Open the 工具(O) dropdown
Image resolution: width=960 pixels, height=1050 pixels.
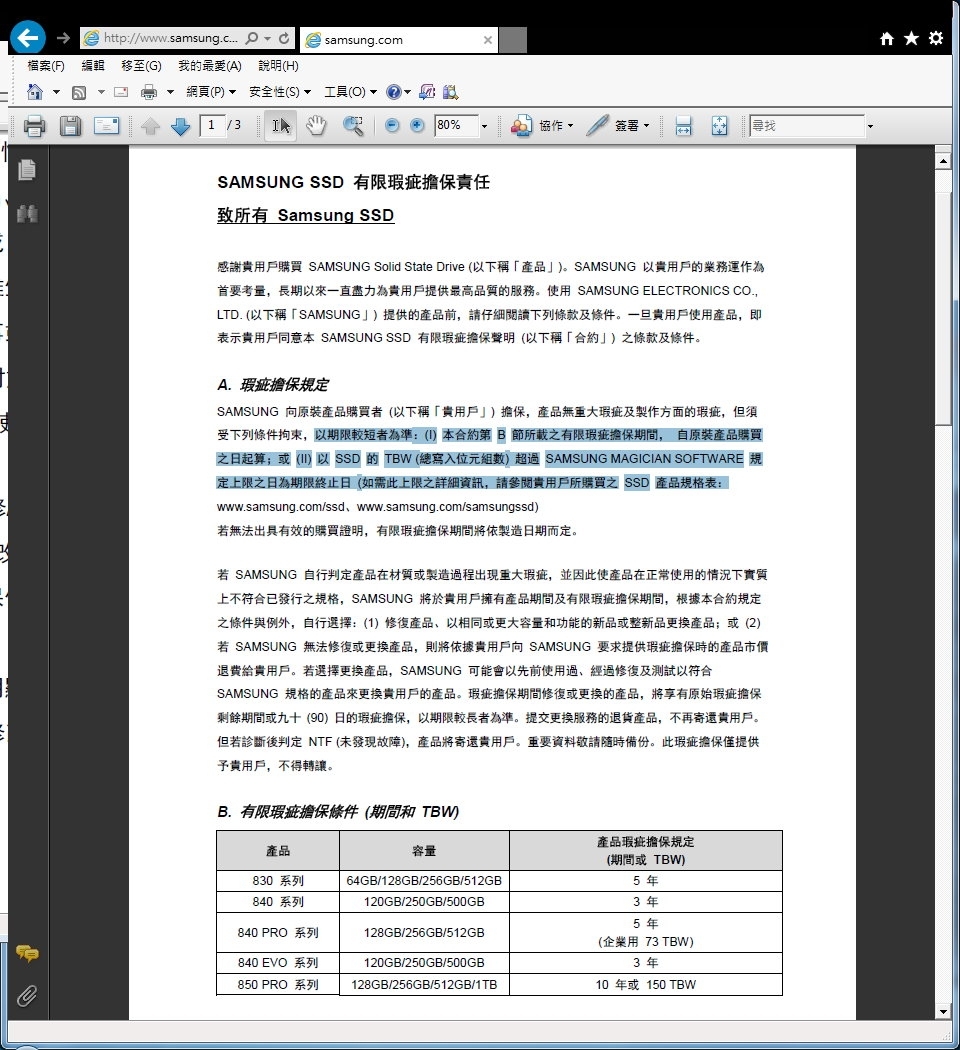(x=350, y=92)
